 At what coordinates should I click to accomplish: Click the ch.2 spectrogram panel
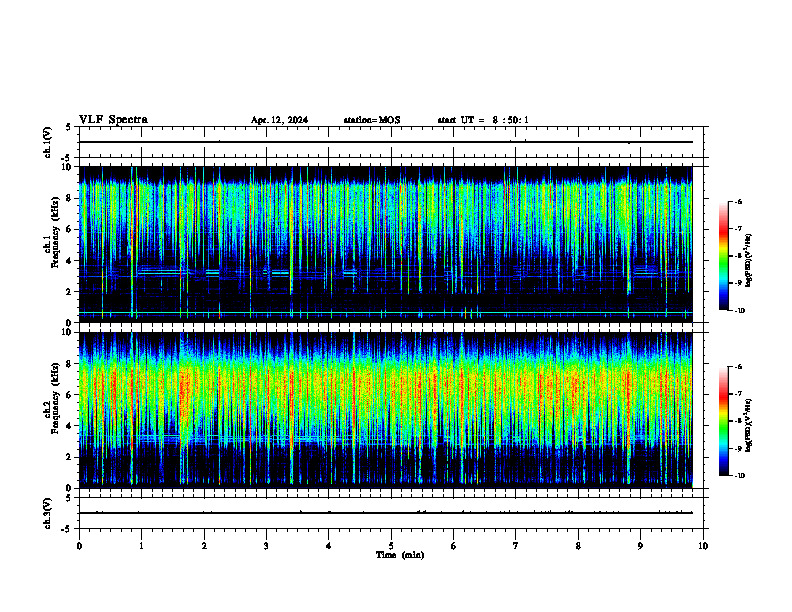[x=385, y=410]
